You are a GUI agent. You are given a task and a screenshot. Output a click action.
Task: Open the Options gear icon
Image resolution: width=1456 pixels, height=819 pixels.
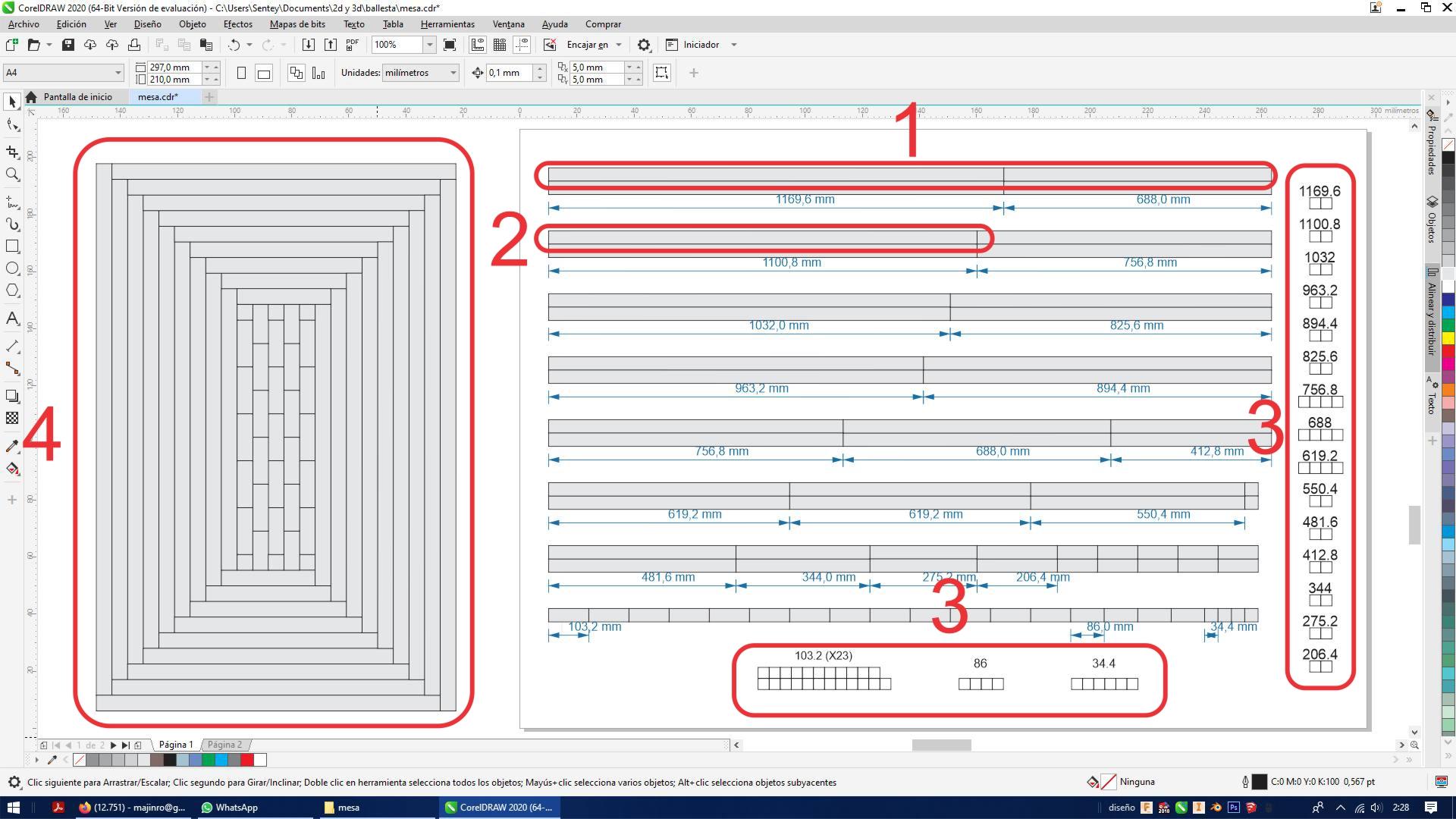[x=644, y=45]
